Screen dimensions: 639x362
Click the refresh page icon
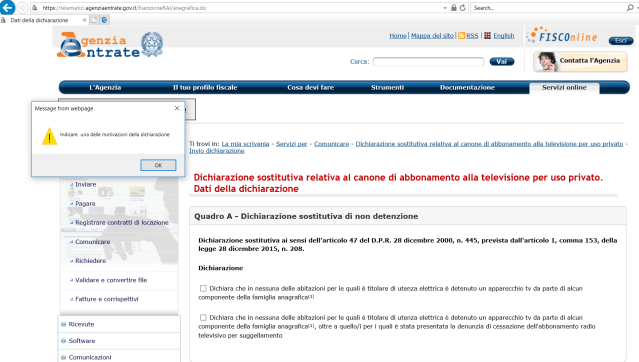pyautogui.click(x=463, y=8)
